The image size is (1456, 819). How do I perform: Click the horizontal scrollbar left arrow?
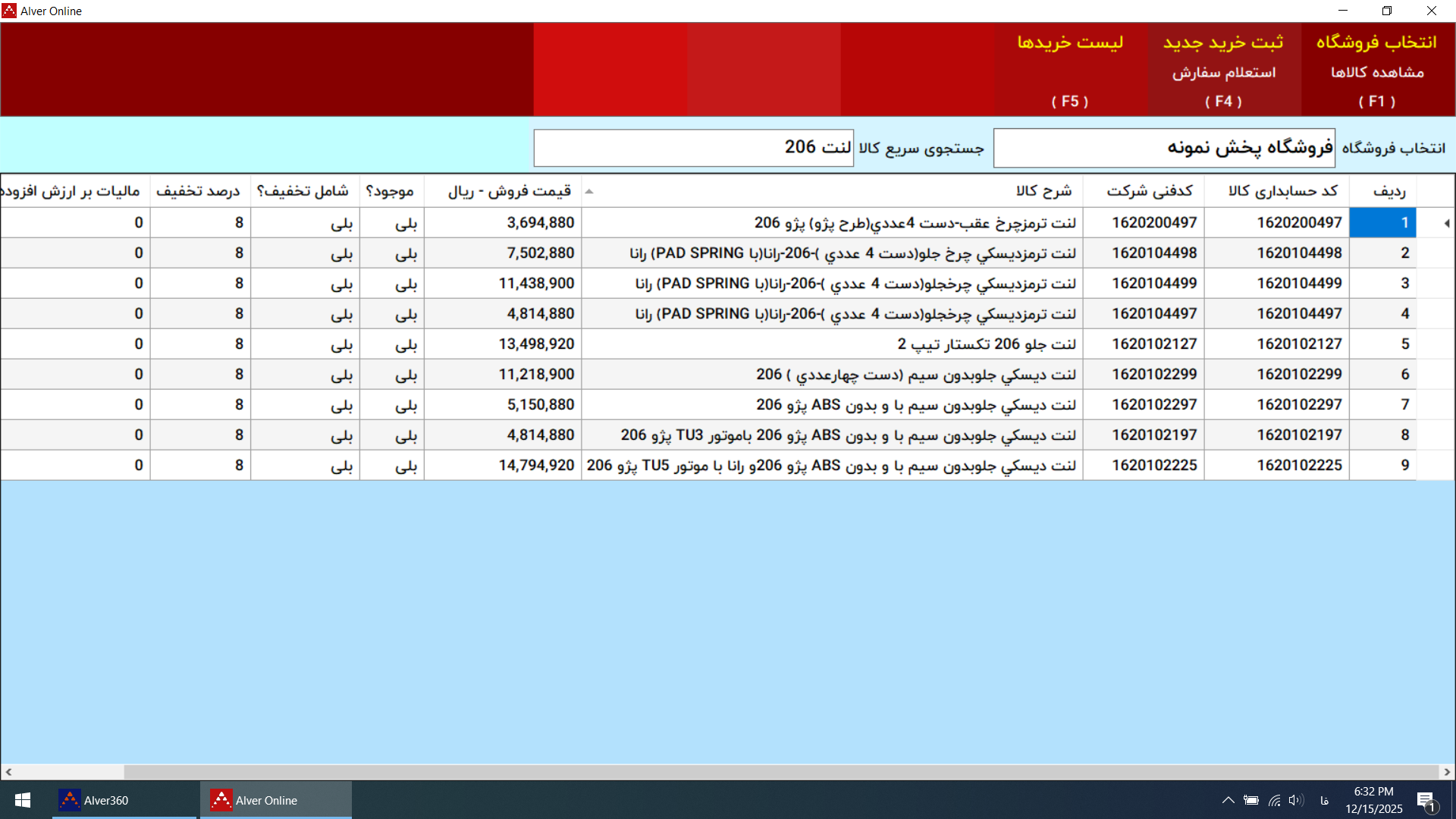click(x=8, y=772)
